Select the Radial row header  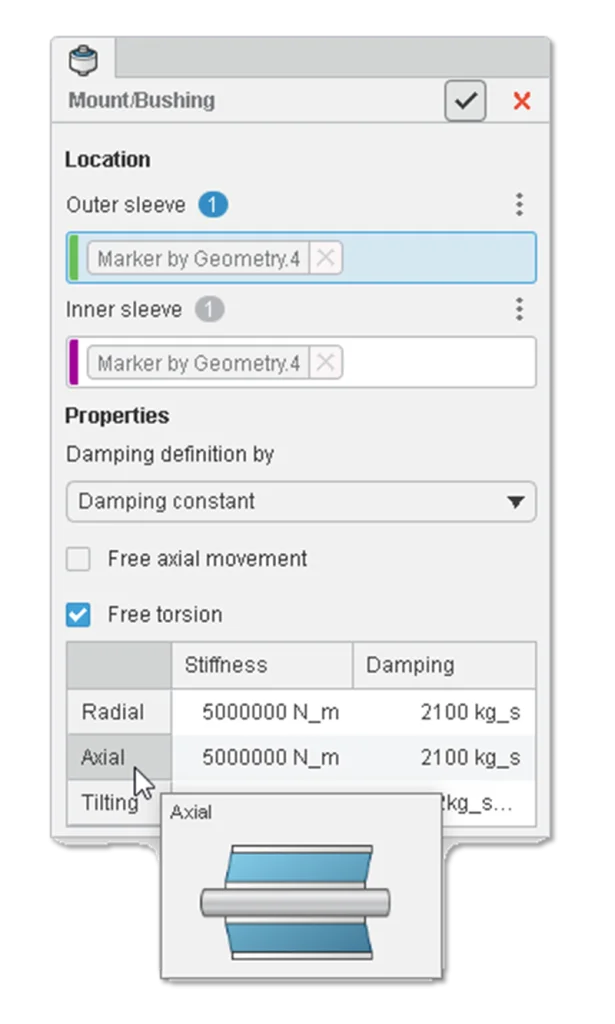pos(113,712)
